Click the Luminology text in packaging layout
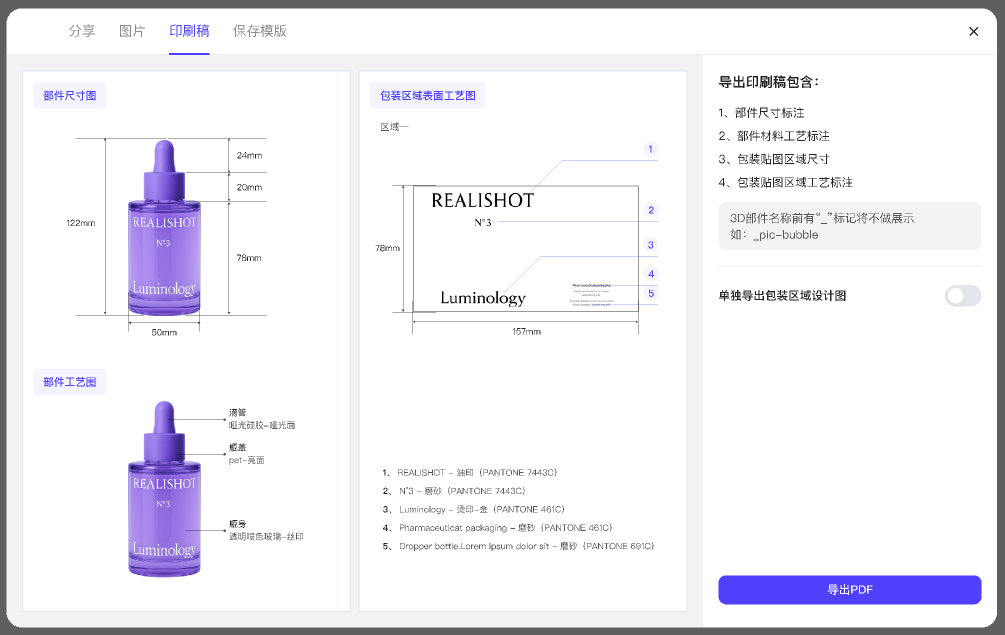The width and height of the screenshot is (1005, 635). tap(482, 298)
